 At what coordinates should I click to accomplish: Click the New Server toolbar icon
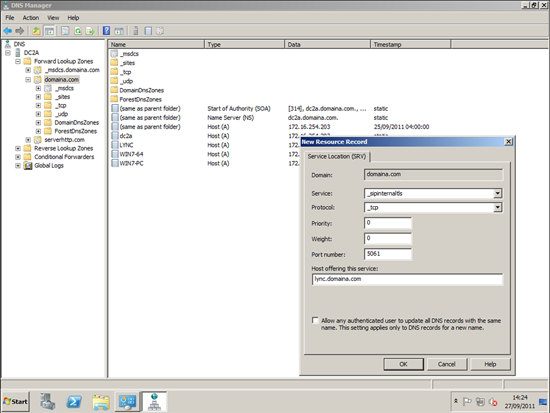(x=135, y=31)
